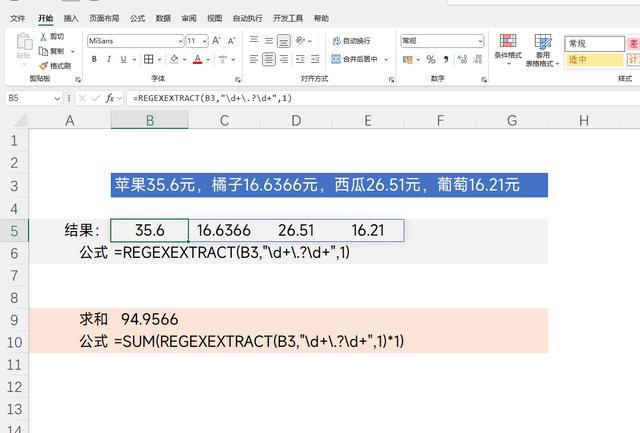Image resolution: width=640 pixels, height=433 pixels.
Task: Switch to the 开发工具 (Developer) tab
Action: point(288,18)
